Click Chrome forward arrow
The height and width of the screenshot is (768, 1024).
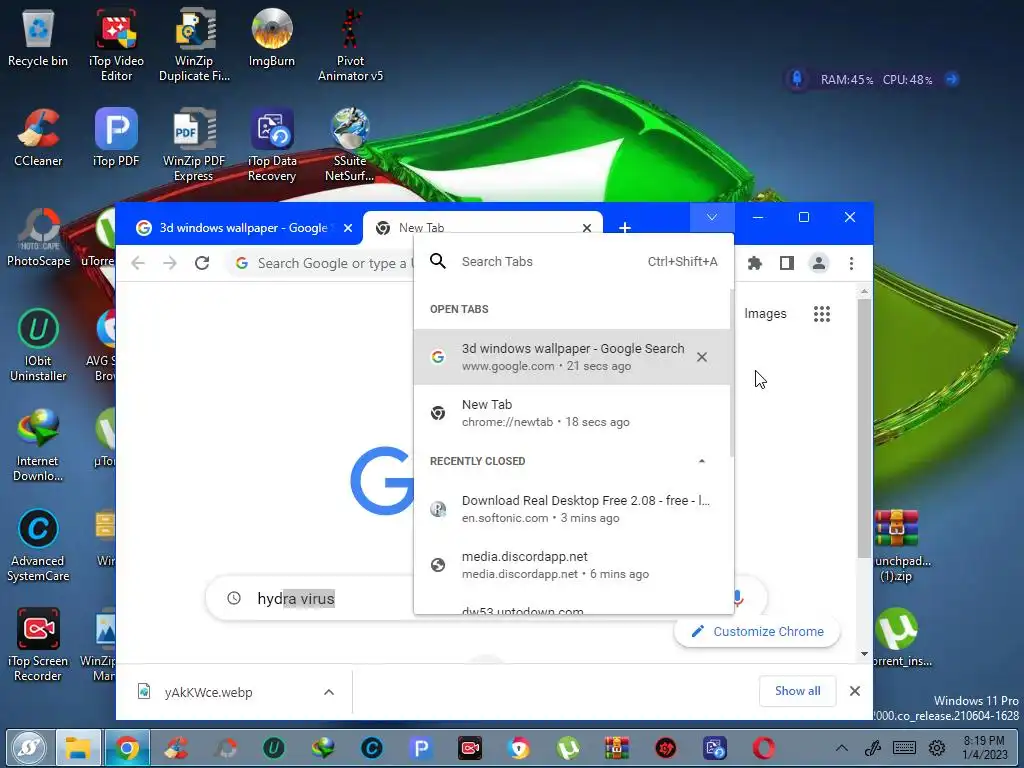click(x=170, y=263)
